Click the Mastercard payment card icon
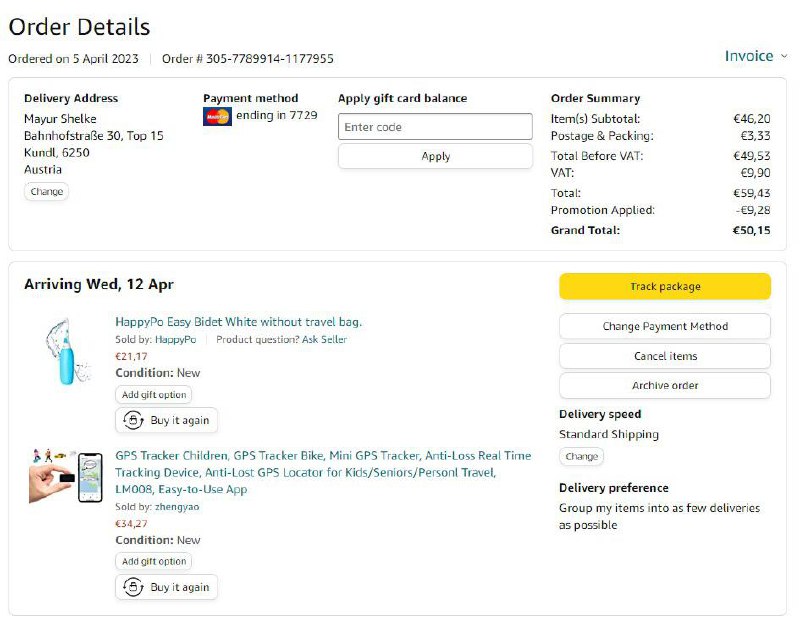This screenshot has width=800, height=622. click(x=217, y=116)
